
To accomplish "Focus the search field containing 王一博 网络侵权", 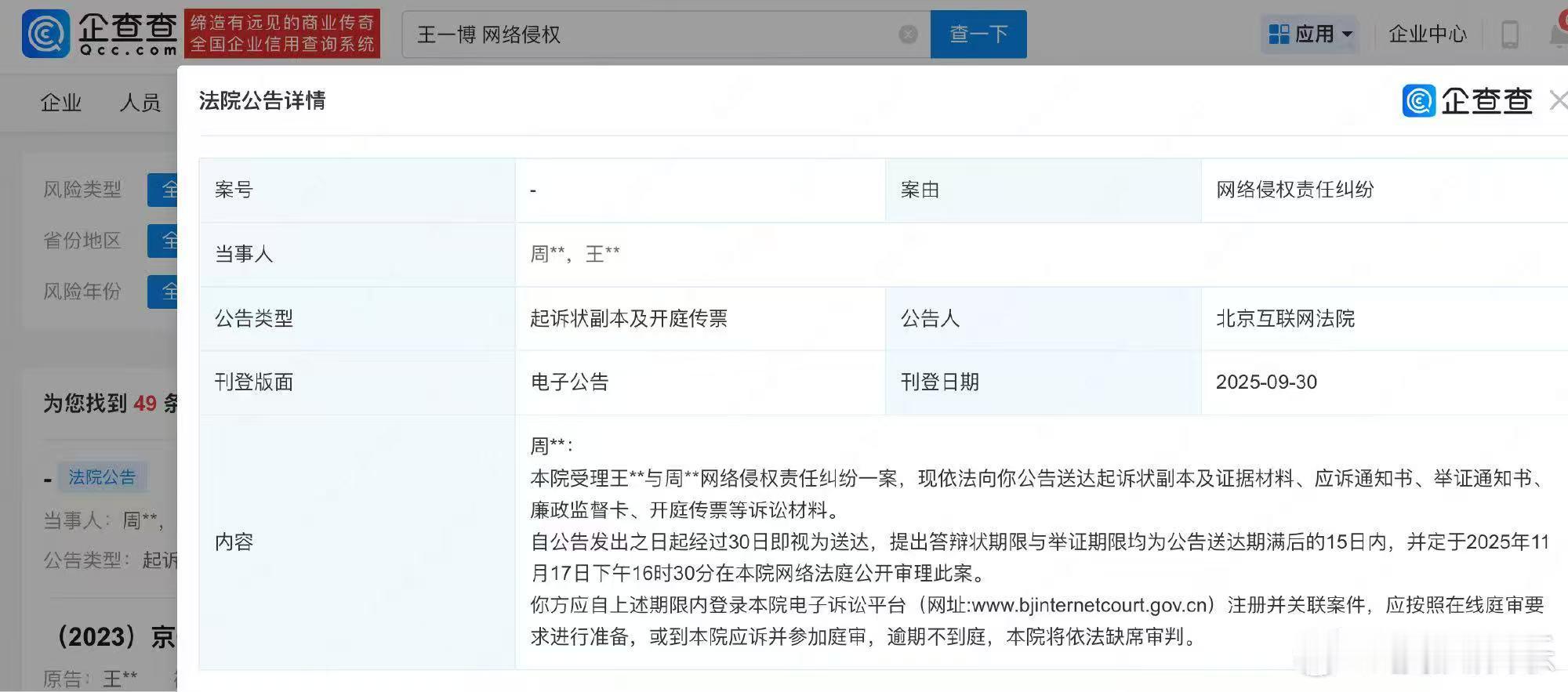I will (655, 34).
